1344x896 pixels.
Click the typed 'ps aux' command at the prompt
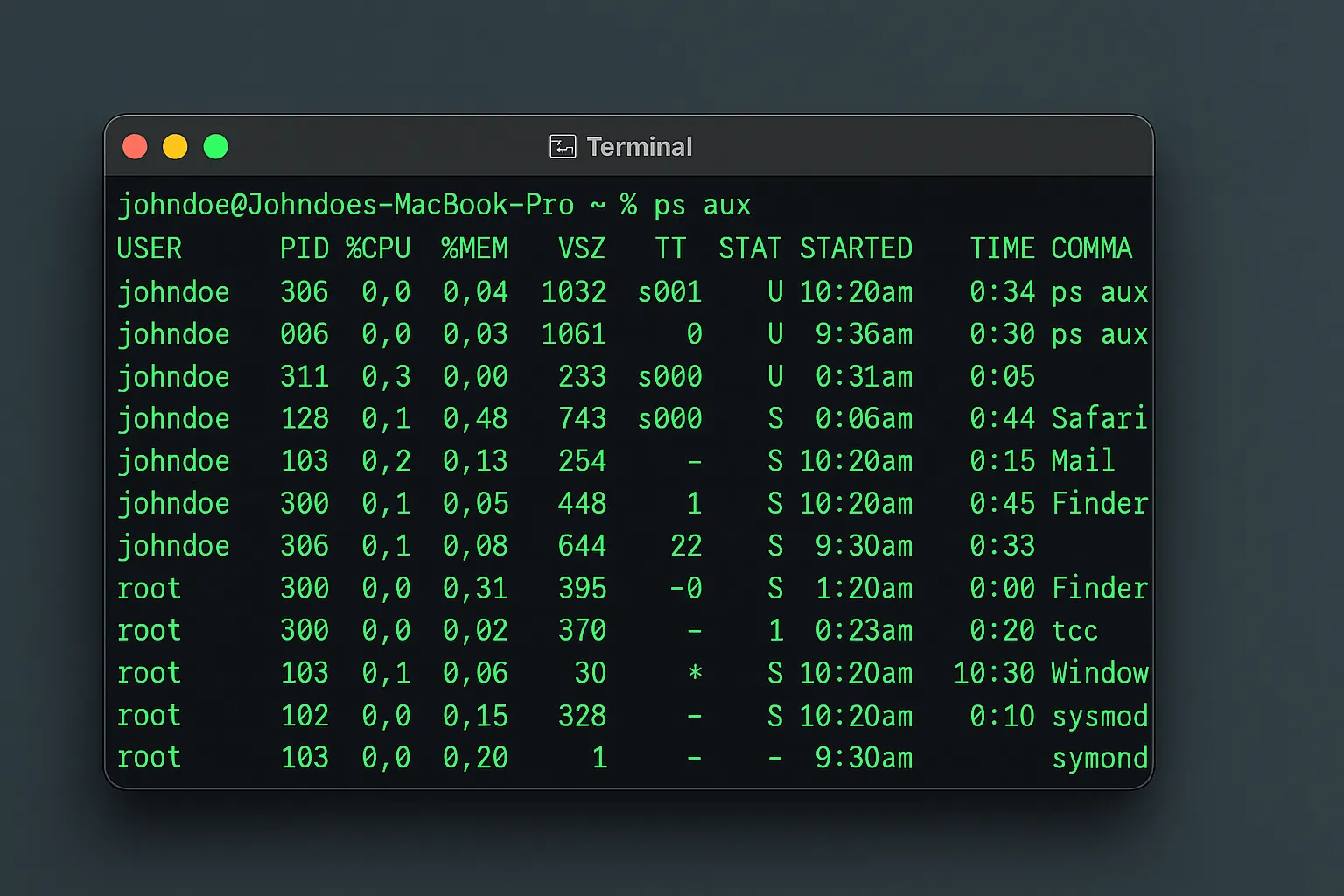(702, 205)
